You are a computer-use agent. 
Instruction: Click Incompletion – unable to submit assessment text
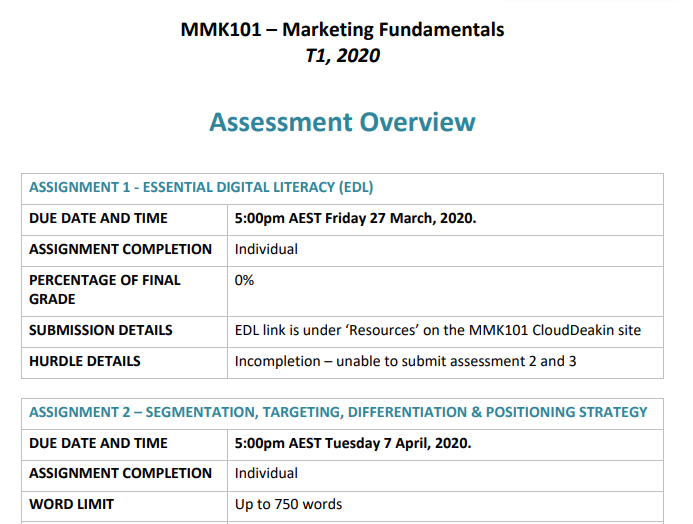click(x=405, y=361)
